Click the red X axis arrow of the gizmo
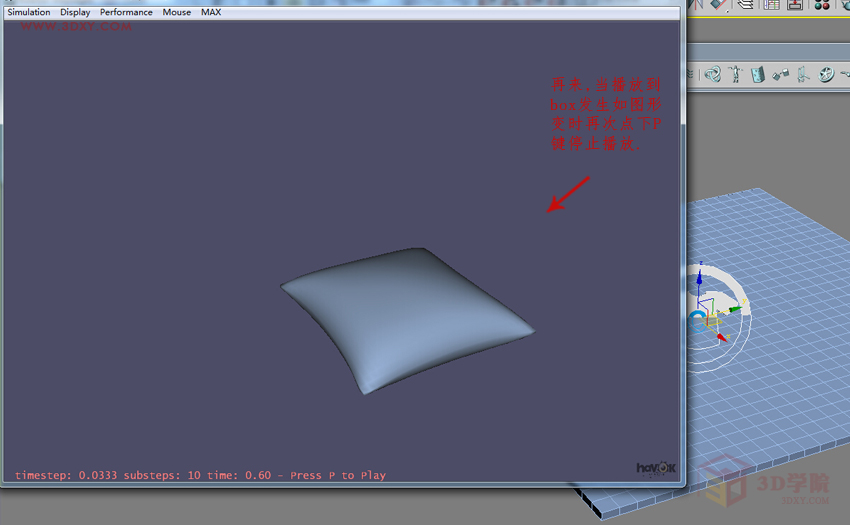The height and width of the screenshot is (525, 850). pyautogui.click(x=722, y=337)
